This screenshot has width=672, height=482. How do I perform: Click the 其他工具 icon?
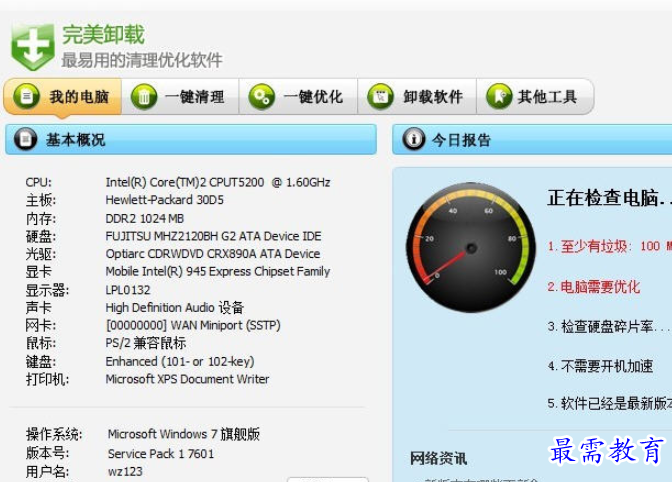499,97
